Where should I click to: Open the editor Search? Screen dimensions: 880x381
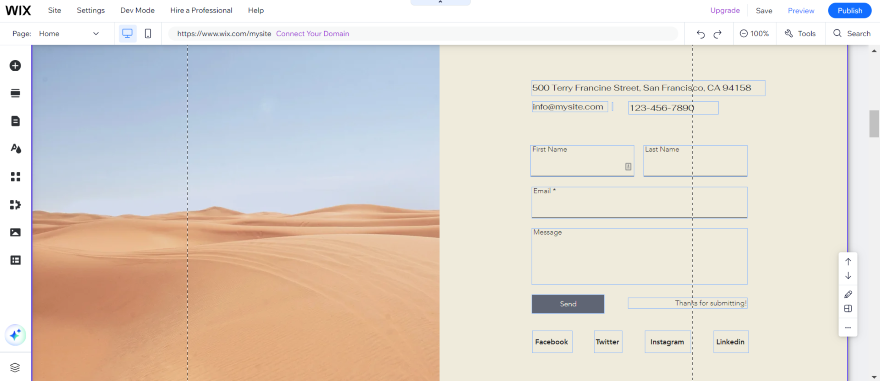pyautogui.click(x=851, y=34)
